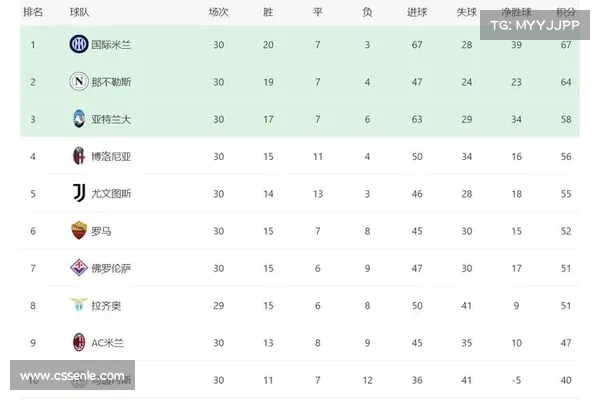This screenshot has height=400, width=600.
Task: Click the Bologna club crest
Action: tap(79, 156)
